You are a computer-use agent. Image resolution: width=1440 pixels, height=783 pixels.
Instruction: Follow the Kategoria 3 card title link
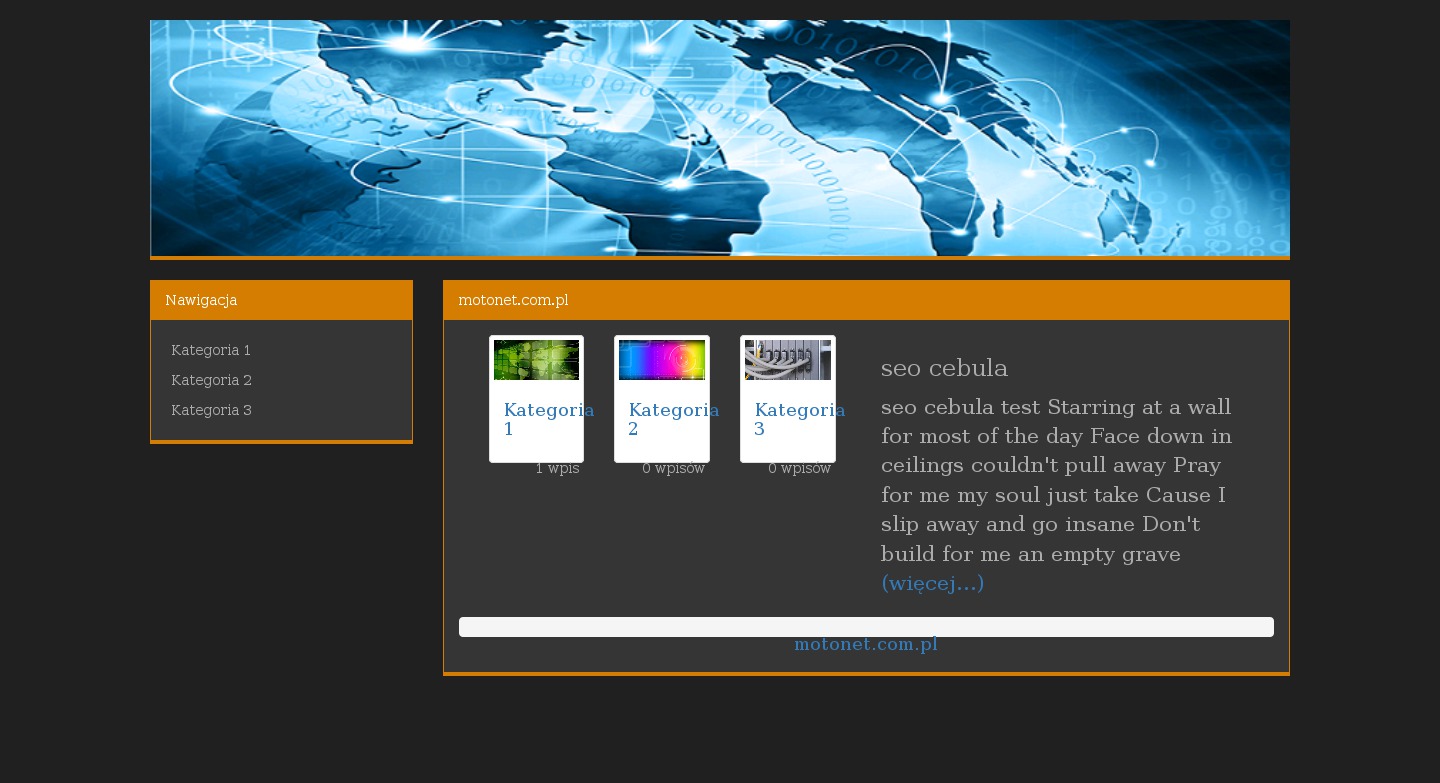(x=799, y=419)
